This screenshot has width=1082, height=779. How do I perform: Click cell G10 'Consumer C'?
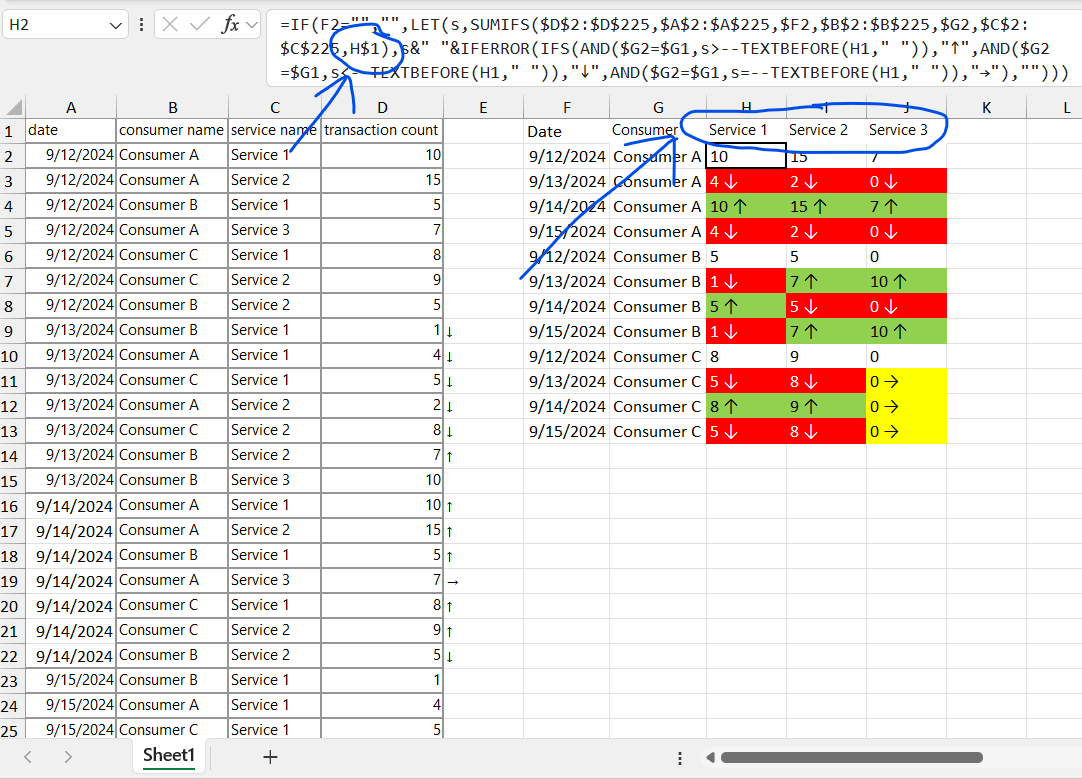[x=658, y=357]
